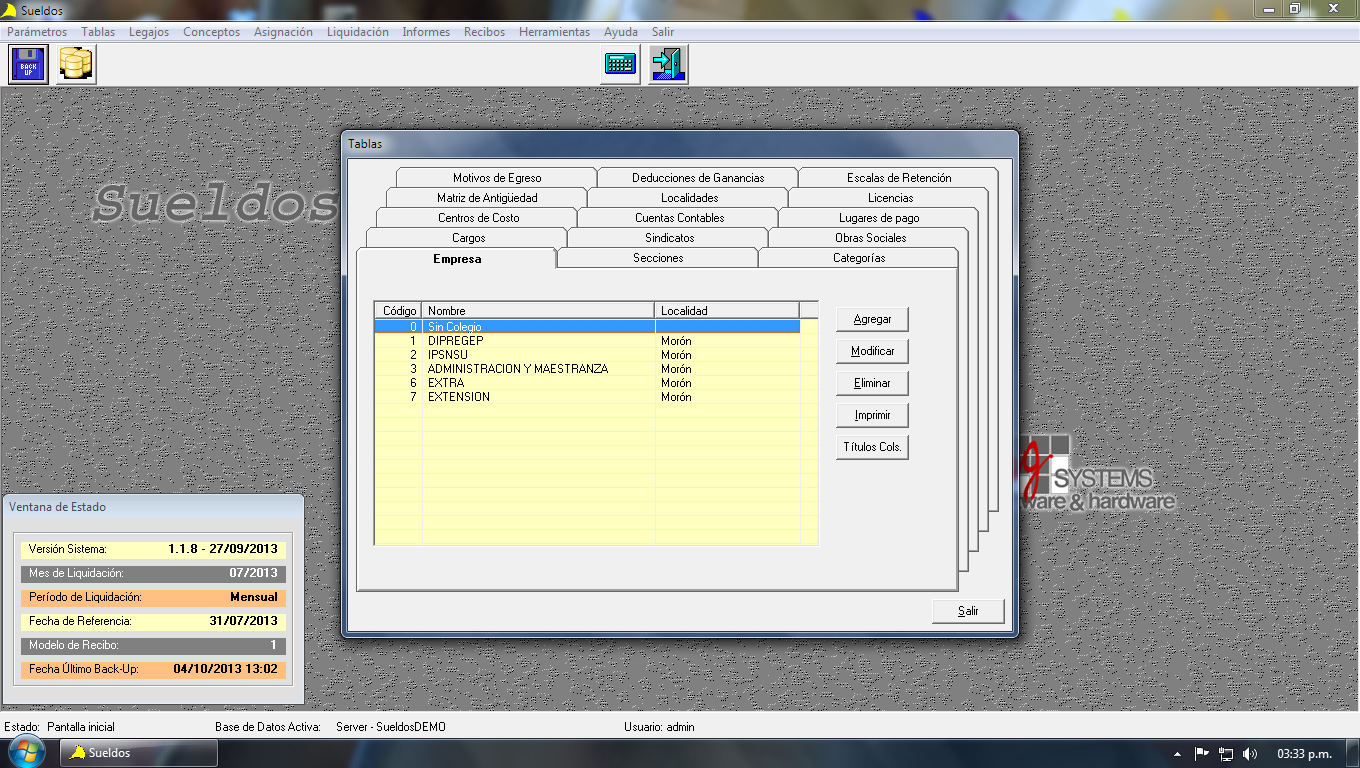
Task: Select the ADMINISTRACION Y MAESTRANZA row
Action: coord(517,369)
